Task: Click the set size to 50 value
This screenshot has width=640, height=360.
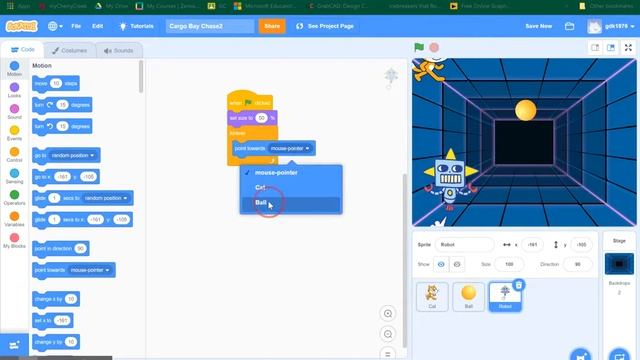Action: point(261,118)
